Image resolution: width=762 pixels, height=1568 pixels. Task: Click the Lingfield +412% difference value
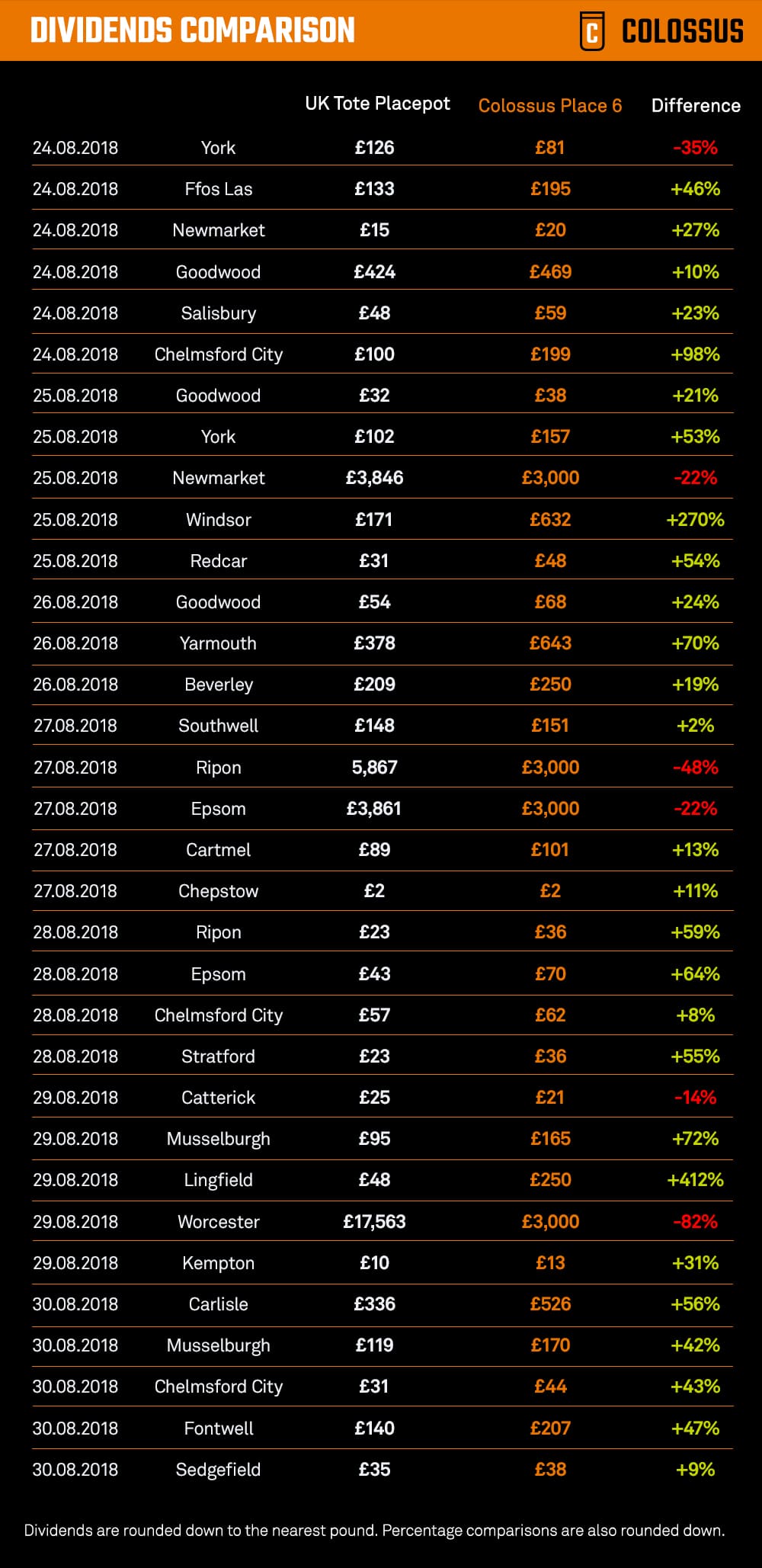coord(695,1180)
